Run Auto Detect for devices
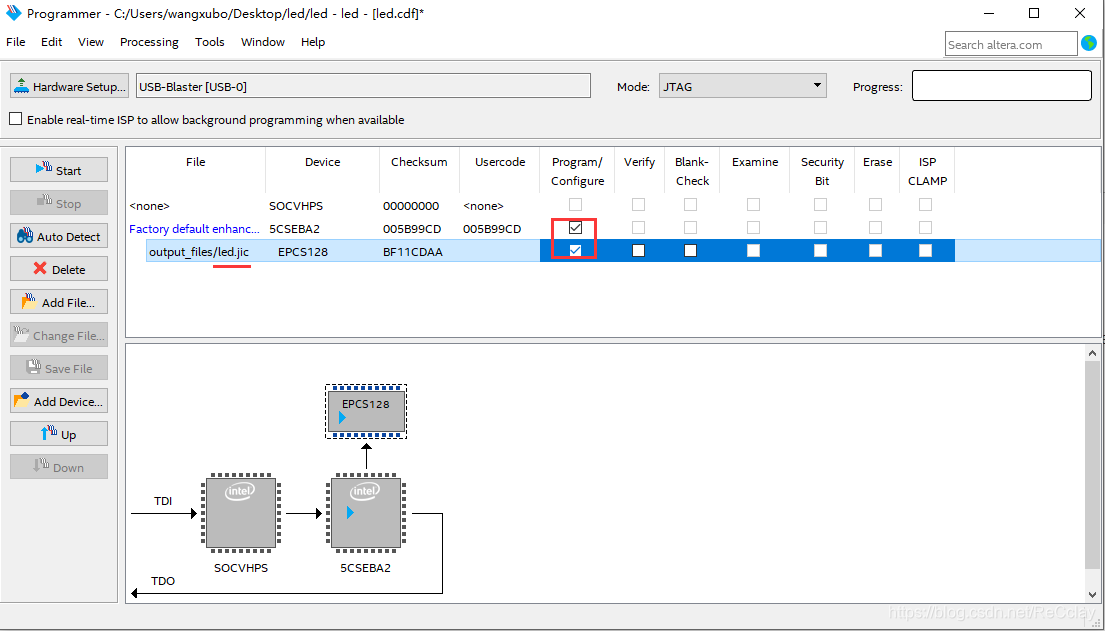This screenshot has width=1105, height=631. tap(58, 236)
